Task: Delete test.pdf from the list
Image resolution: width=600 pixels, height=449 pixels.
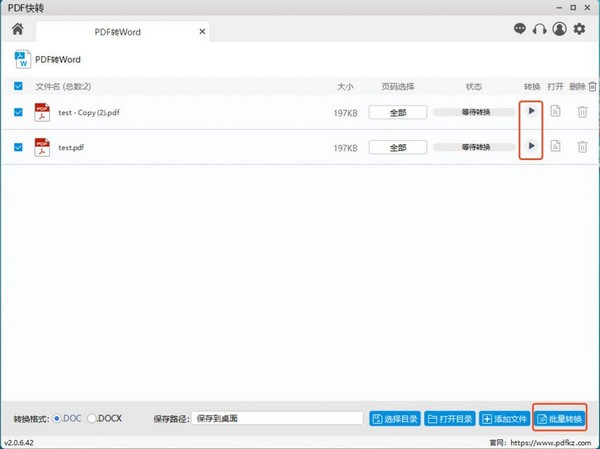Action: point(581,147)
